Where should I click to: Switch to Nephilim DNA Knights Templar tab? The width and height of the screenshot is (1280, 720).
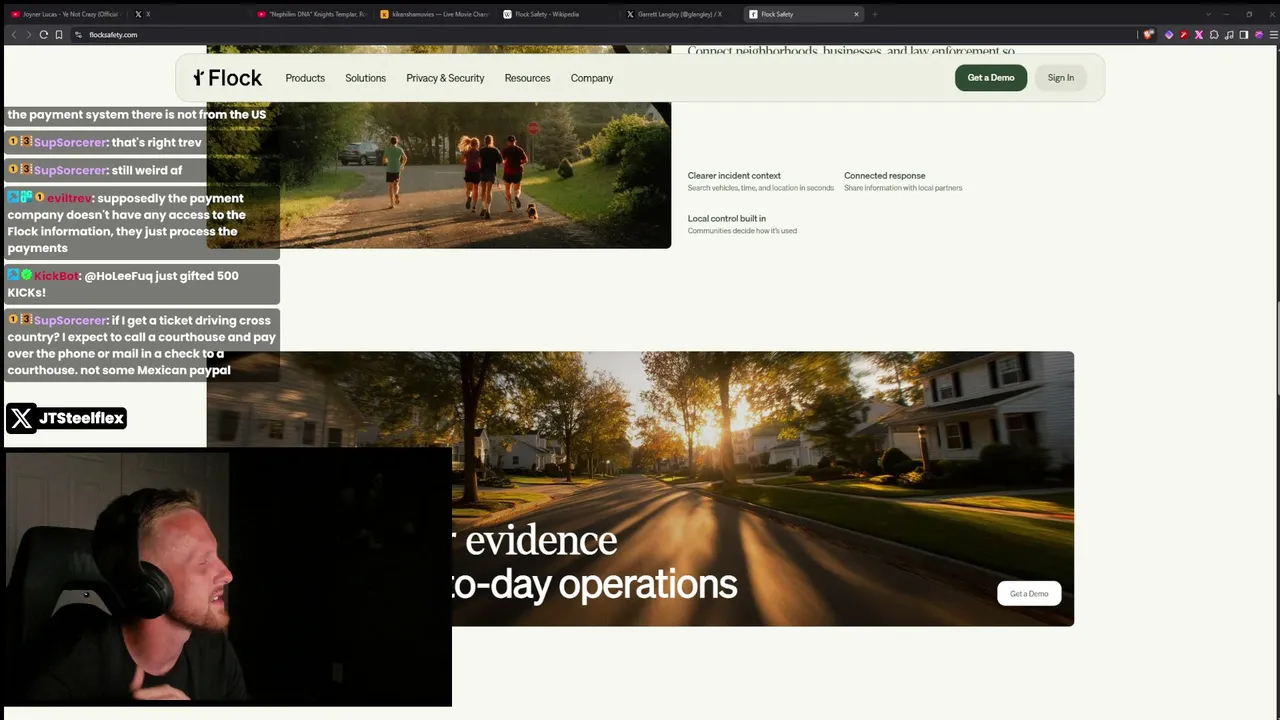tap(312, 14)
